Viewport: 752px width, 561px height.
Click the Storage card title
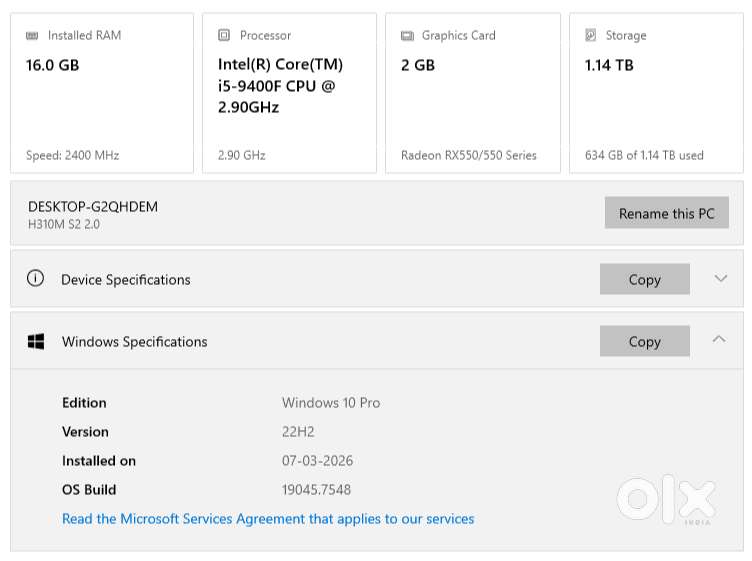(626, 35)
